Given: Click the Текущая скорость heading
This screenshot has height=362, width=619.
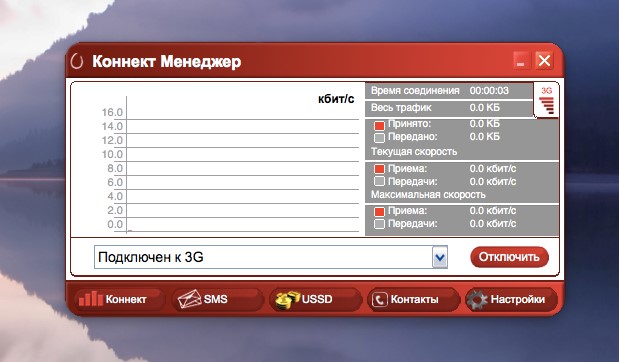Looking at the screenshot, I should (414, 152).
